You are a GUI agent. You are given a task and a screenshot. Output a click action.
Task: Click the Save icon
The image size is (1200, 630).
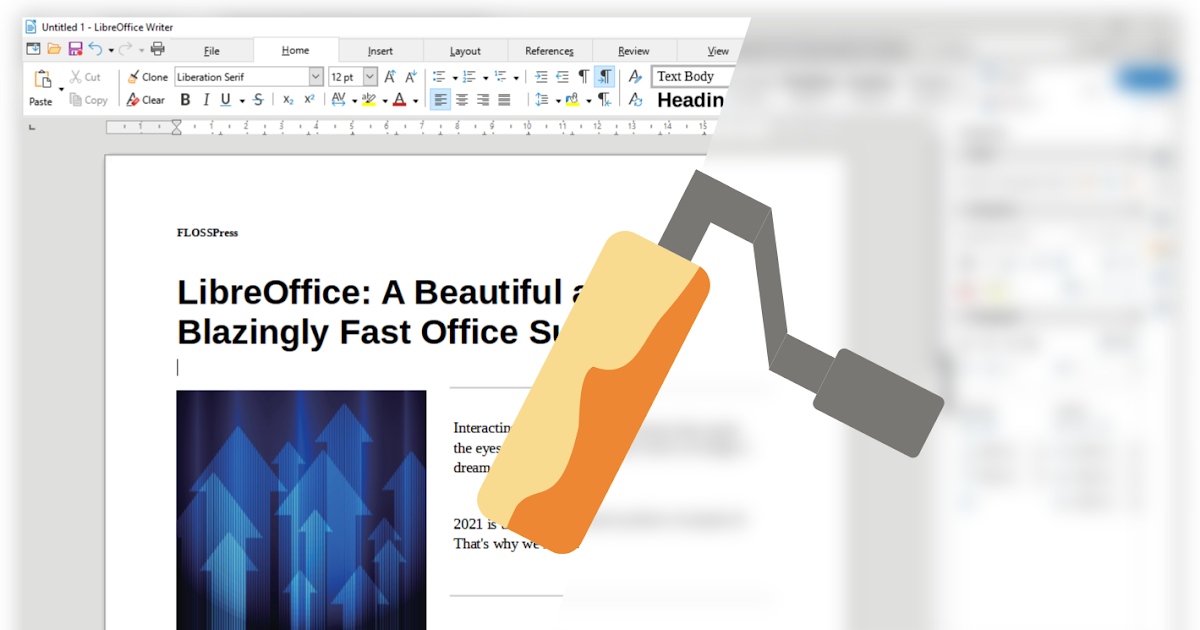click(x=75, y=47)
